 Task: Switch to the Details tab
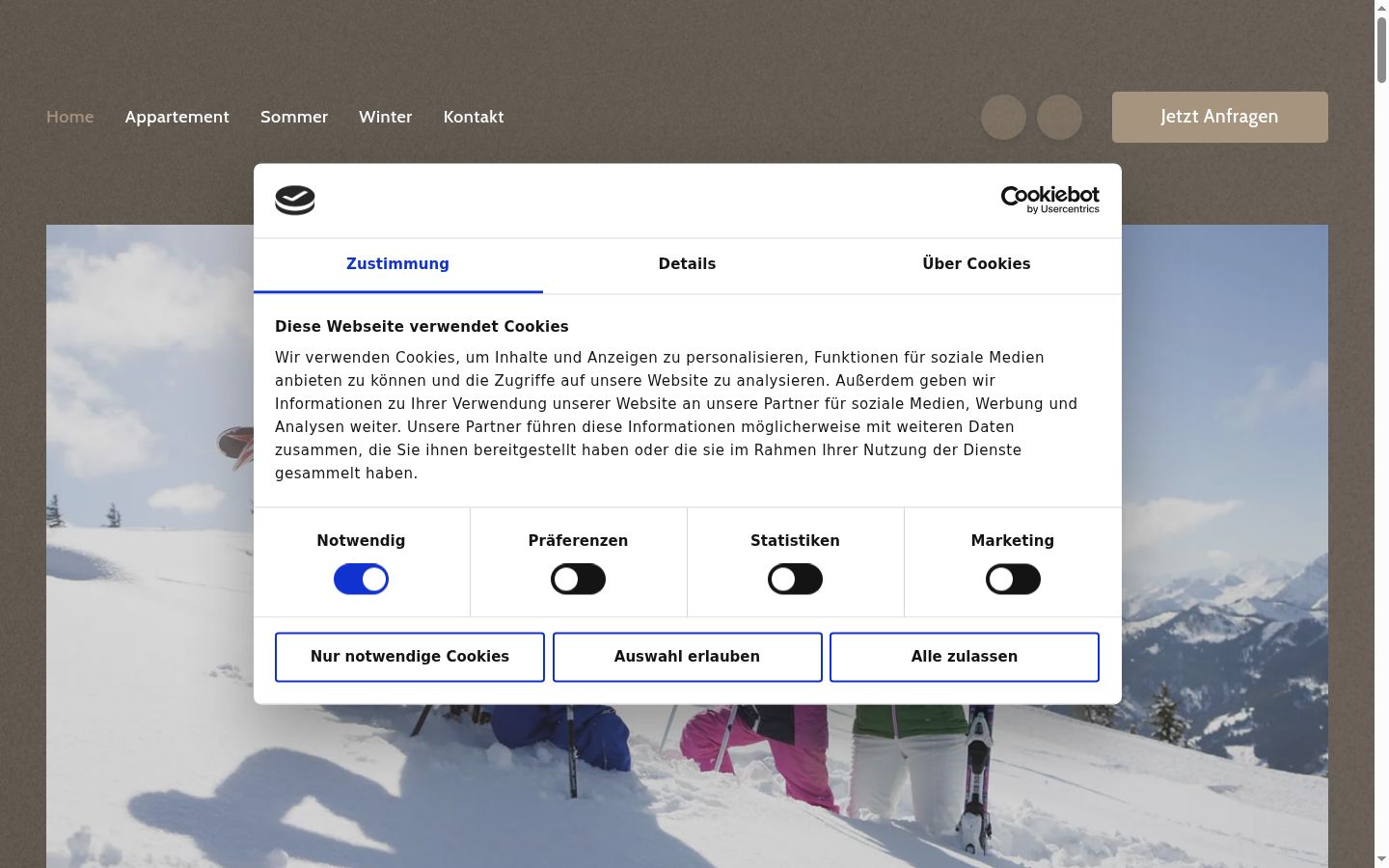[x=687, y=265]
